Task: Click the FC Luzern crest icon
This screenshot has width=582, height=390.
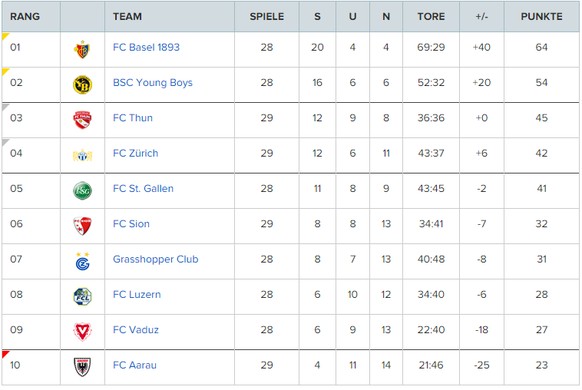Action: click(82, 296)
